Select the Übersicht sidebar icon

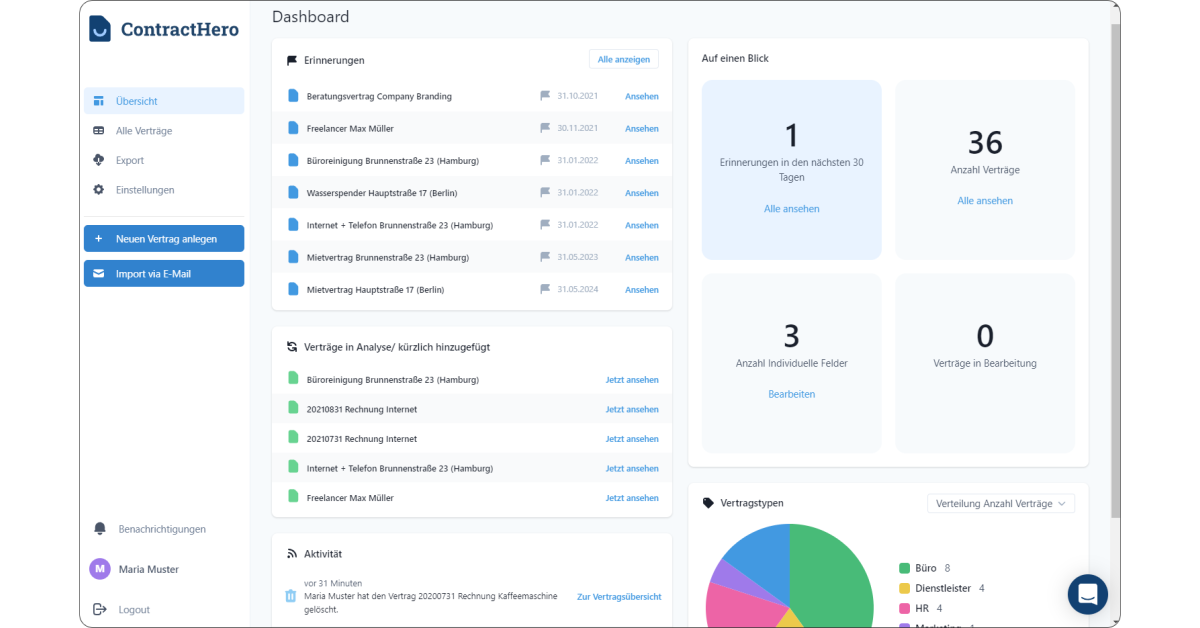click(99, 100)
